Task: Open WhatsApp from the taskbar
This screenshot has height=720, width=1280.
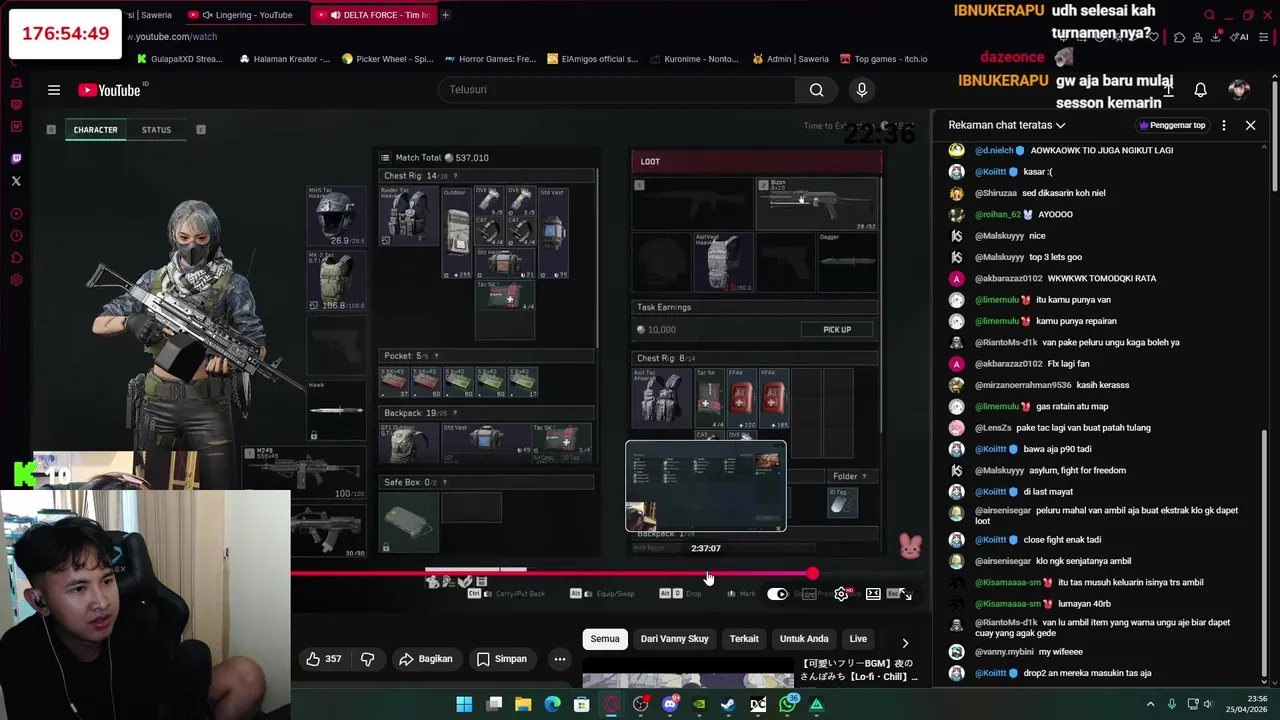Action: click(x=787, y=705)
